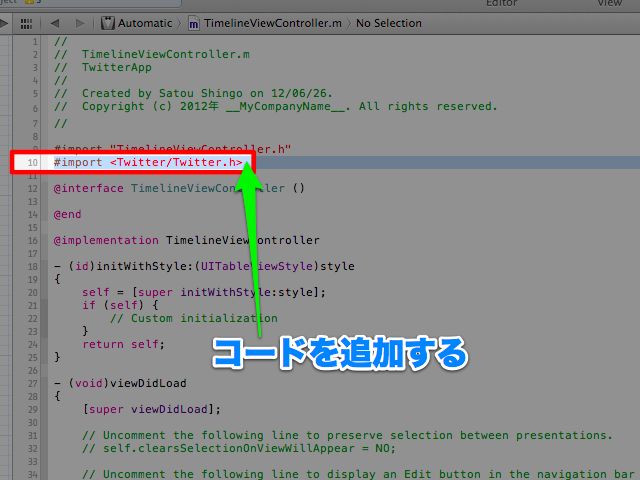This screenshot has width=640, height=480.
Task: Click the Copyright 2012 comment line
Action: (276, 107)
